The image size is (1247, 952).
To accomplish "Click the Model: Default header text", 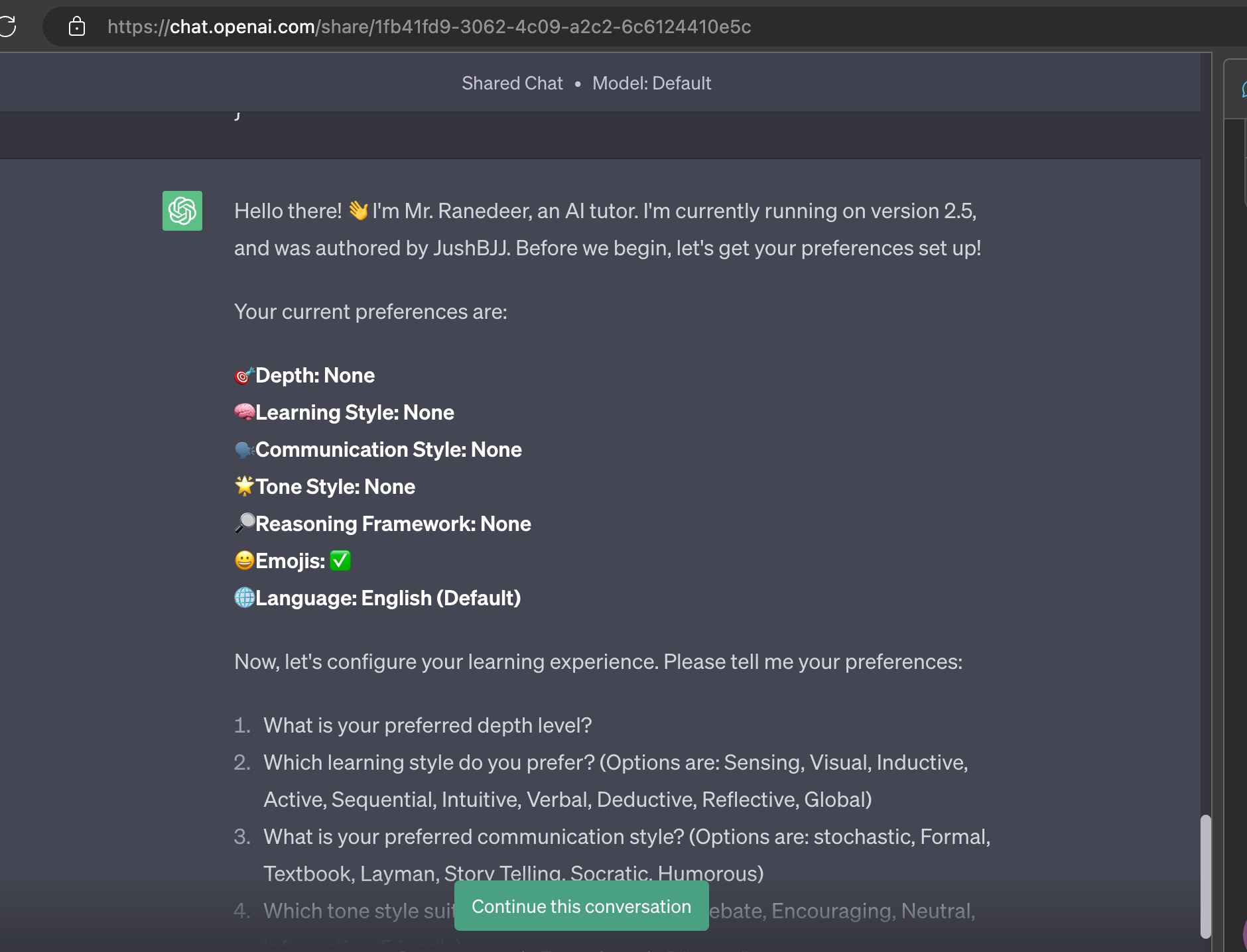I will click(651, 83).
